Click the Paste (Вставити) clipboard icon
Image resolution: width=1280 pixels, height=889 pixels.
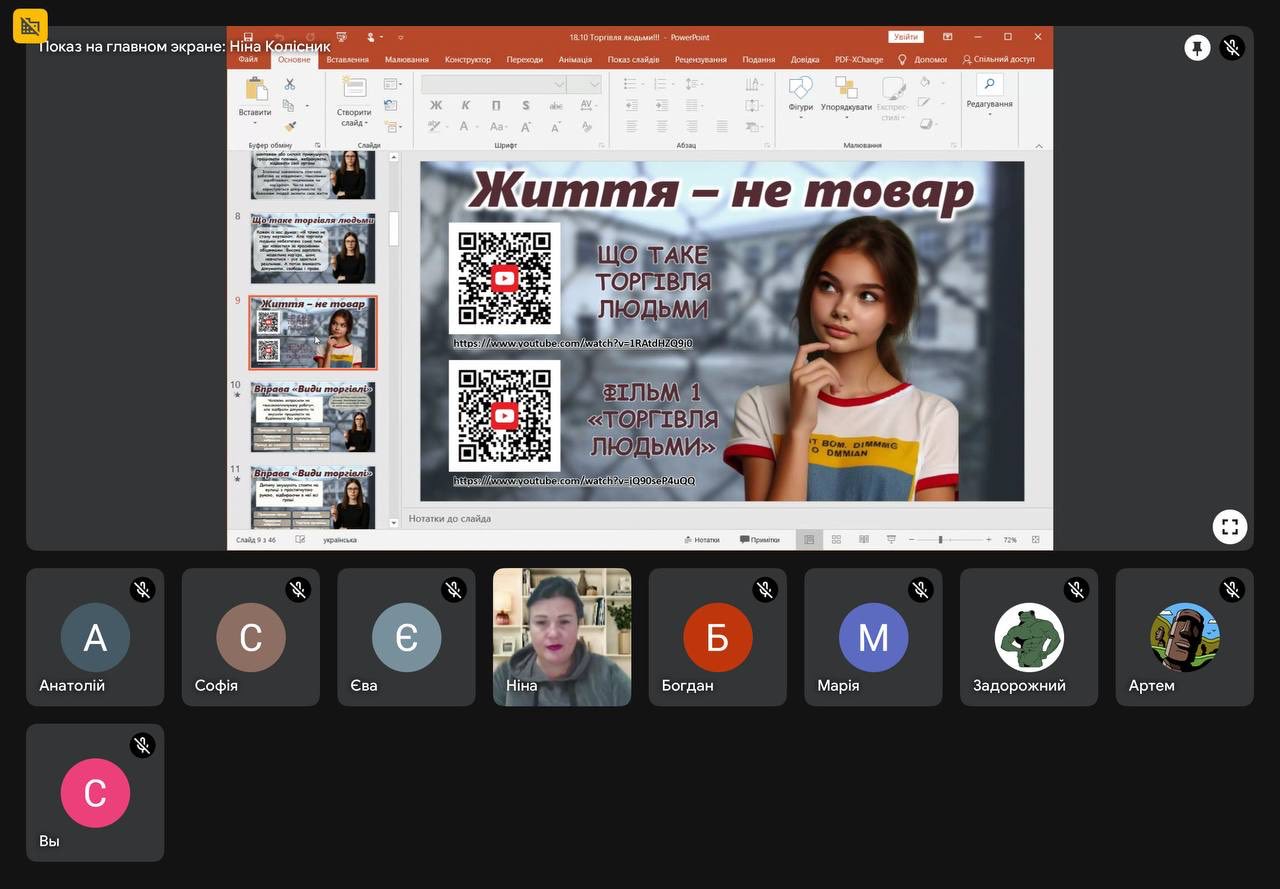coord(256,89)
